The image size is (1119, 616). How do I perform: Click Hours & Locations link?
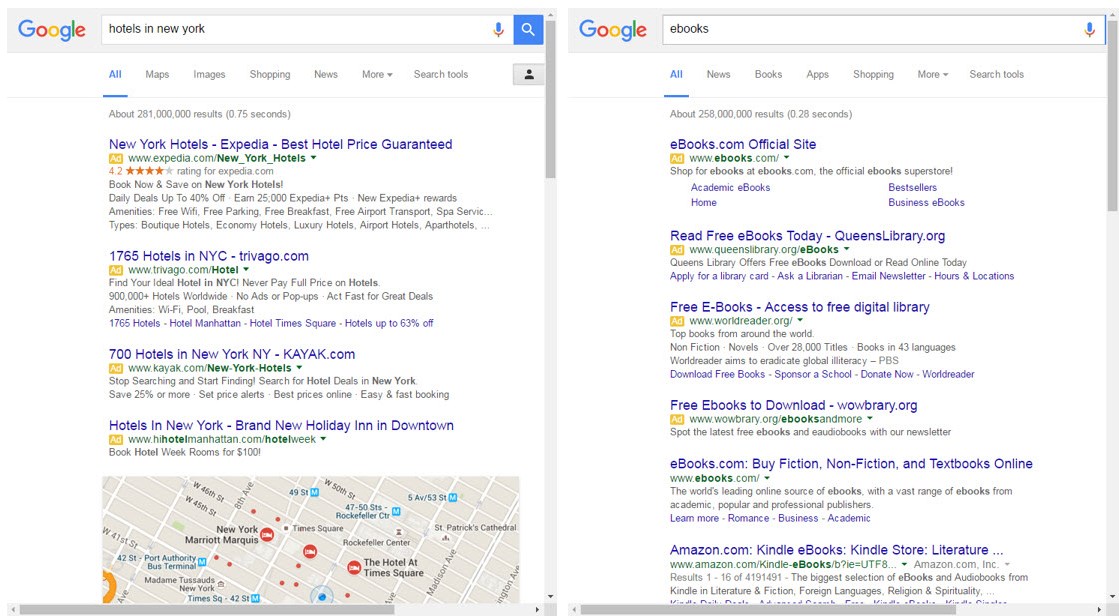pos(974,276)
